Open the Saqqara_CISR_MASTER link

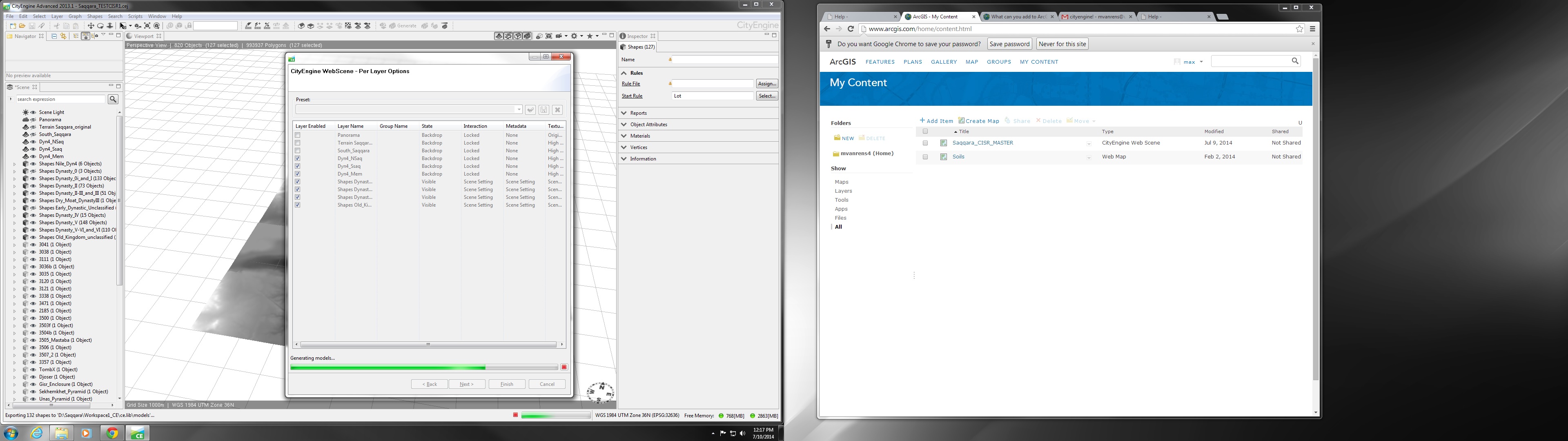tap(982, 143)
